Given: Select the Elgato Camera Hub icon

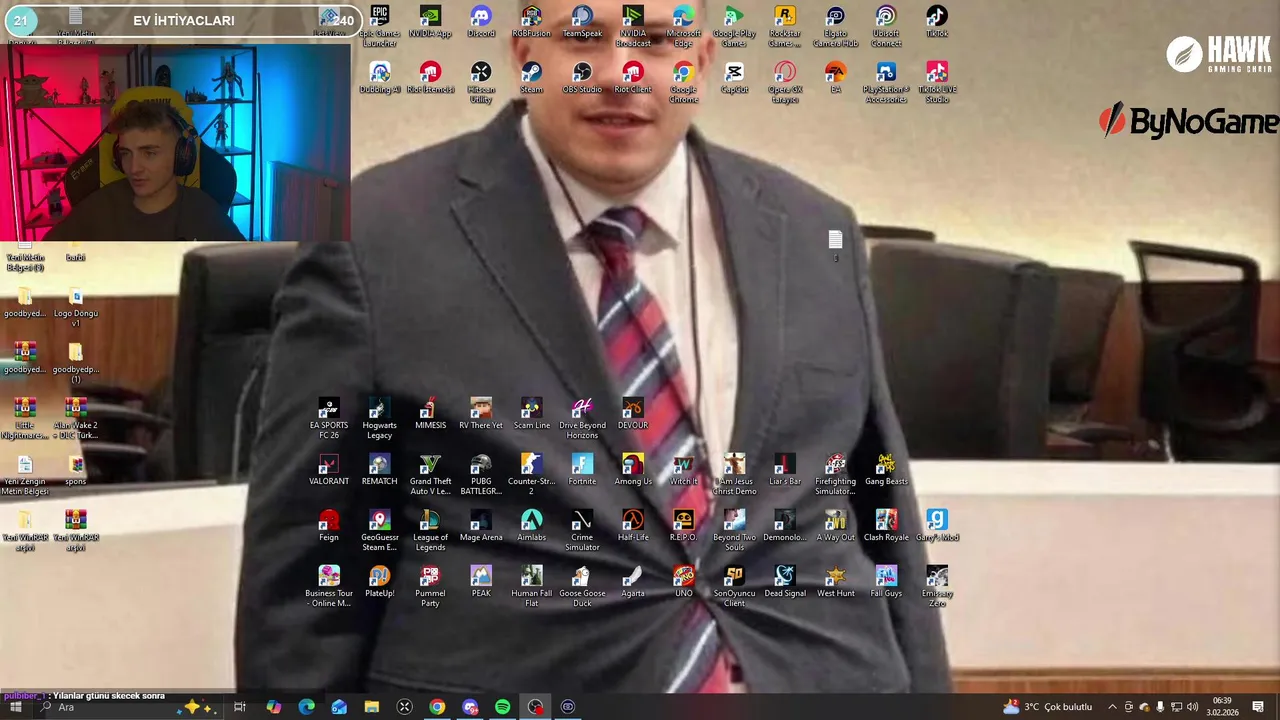Looking at the screenshot, I should click(835, 26).
